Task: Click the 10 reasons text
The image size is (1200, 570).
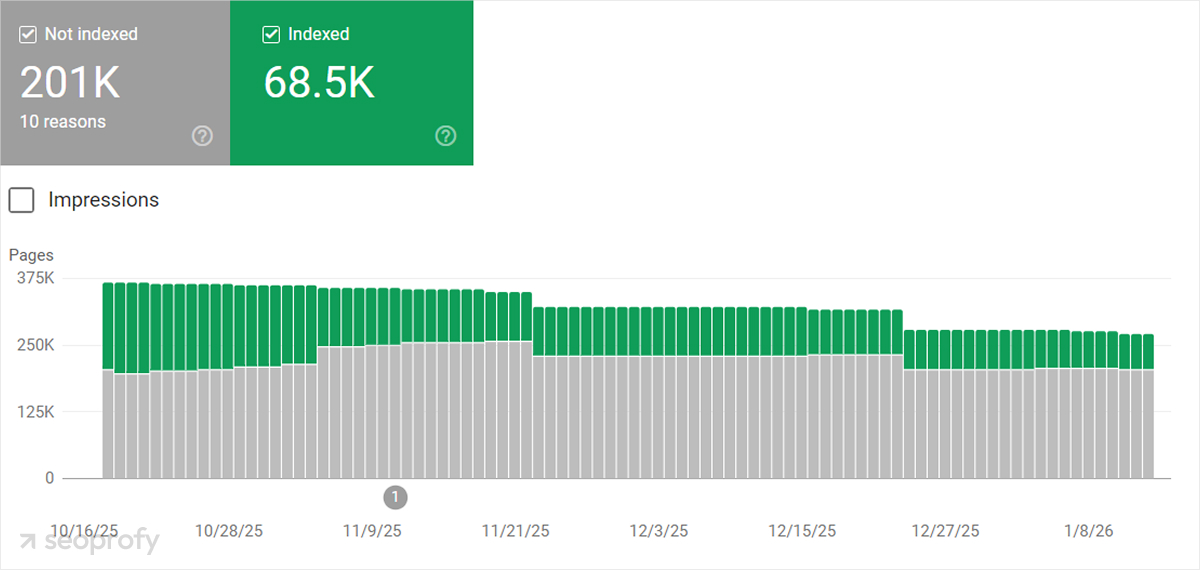Action: click(x=63, y=122)
